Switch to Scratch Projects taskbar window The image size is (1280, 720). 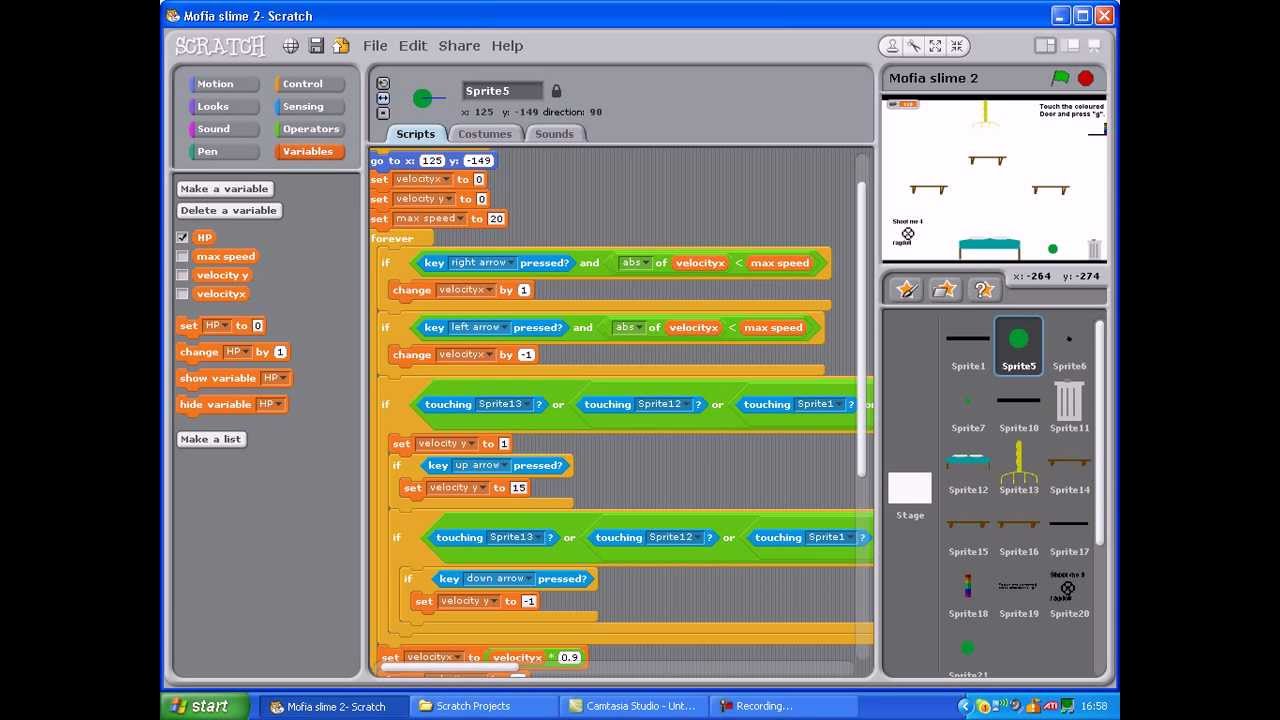point(483,706)
